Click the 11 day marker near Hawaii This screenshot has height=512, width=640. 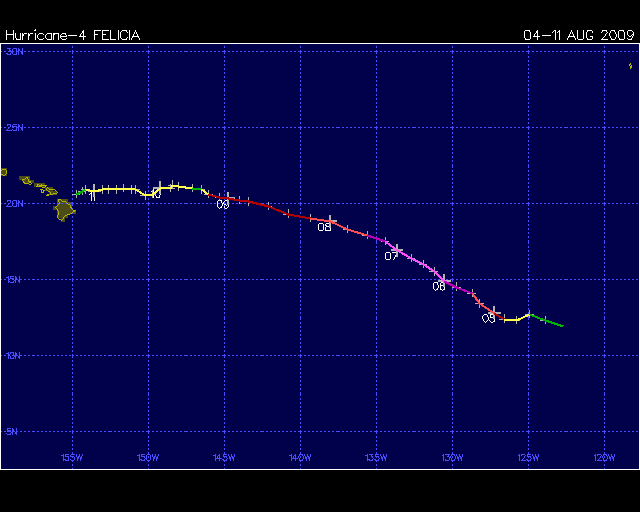[x=92, y=196]
